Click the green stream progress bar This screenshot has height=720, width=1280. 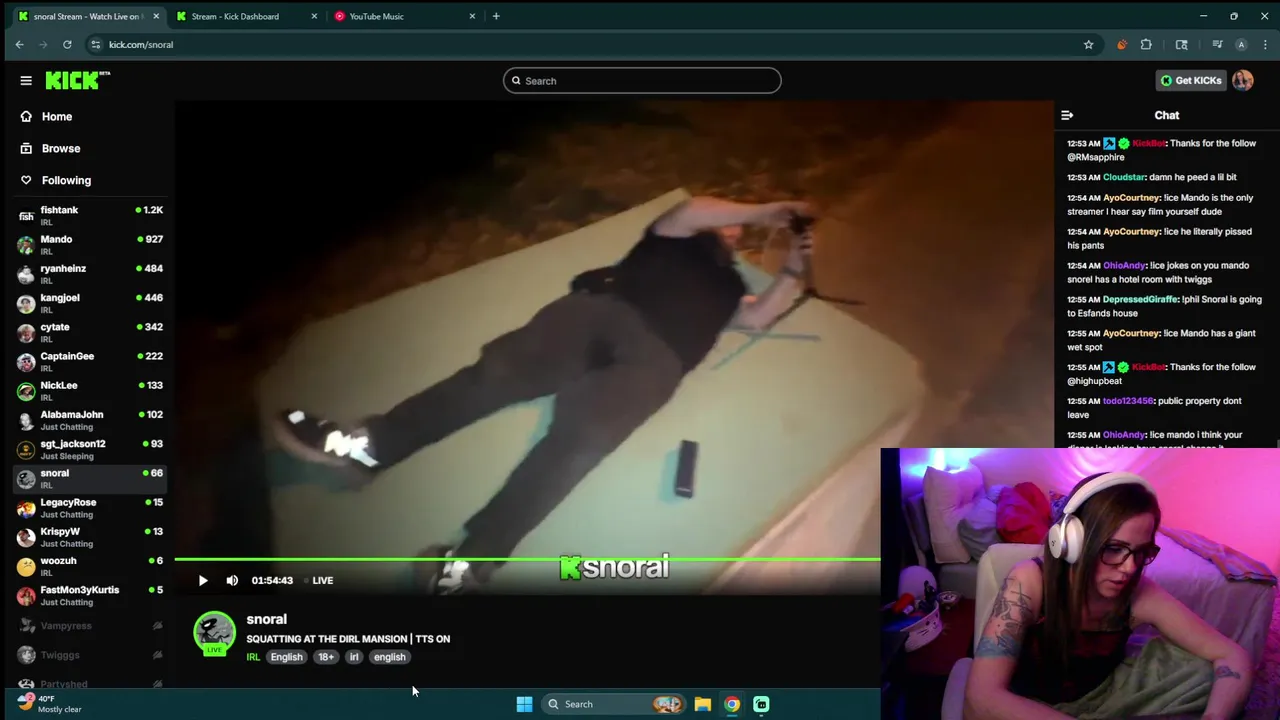[527, 559]
